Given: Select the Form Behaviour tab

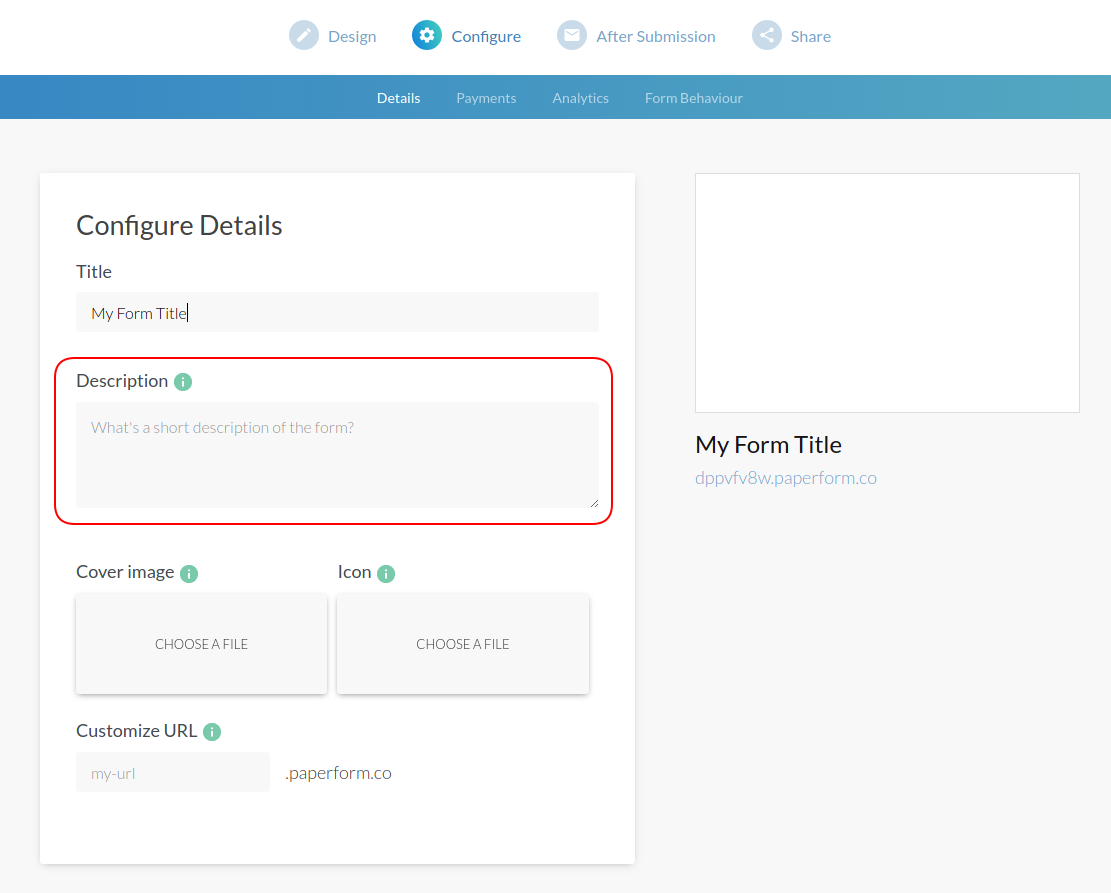Looking at the screenshot, I should point(693,97).
